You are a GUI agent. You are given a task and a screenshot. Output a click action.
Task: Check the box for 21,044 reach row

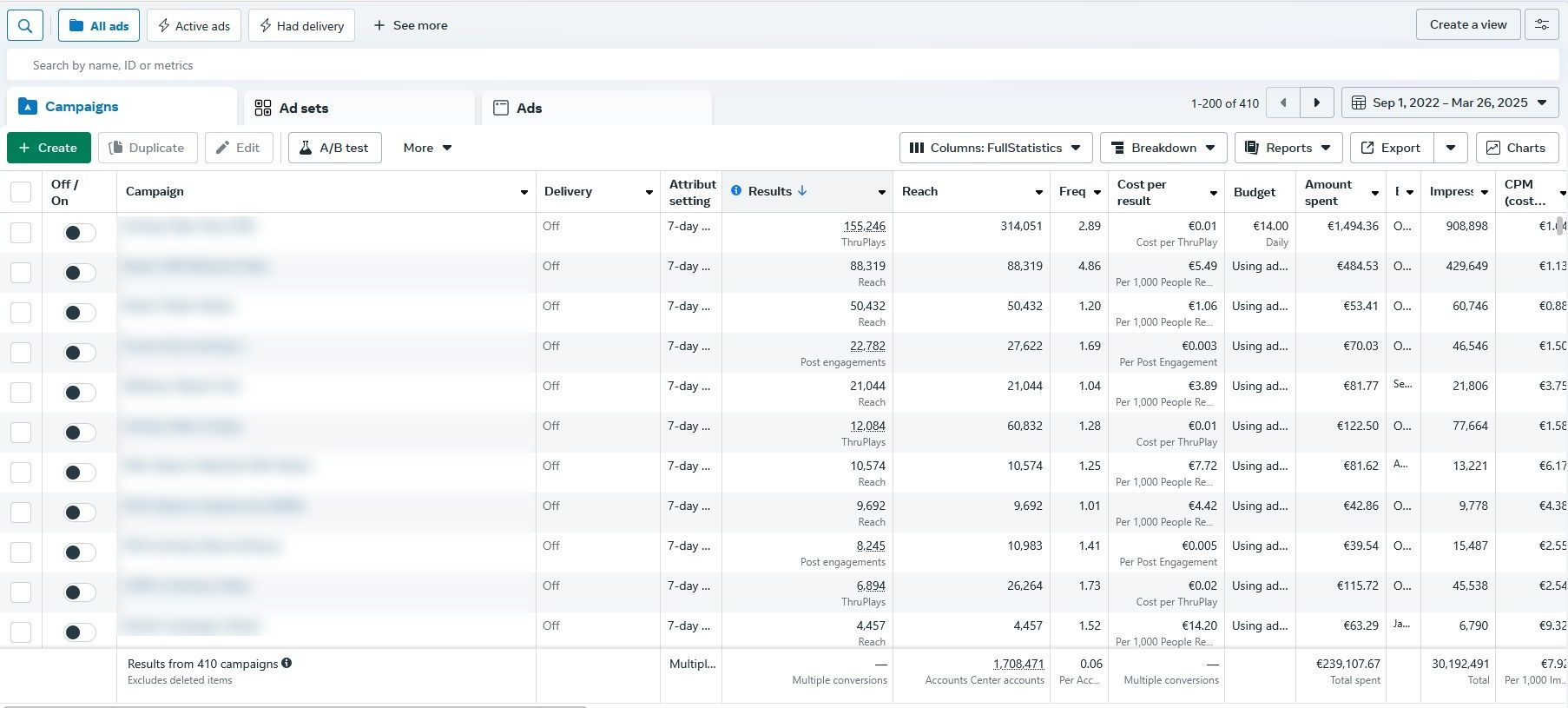point(21,393)
